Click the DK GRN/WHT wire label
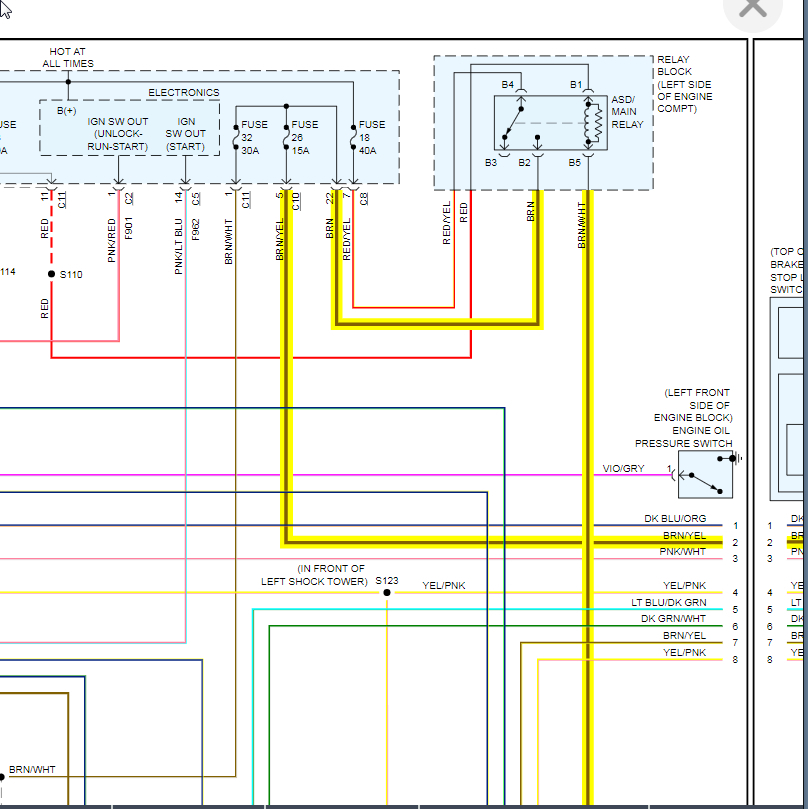The height and width of the screenshot is (809, 808). coord(673,618)
